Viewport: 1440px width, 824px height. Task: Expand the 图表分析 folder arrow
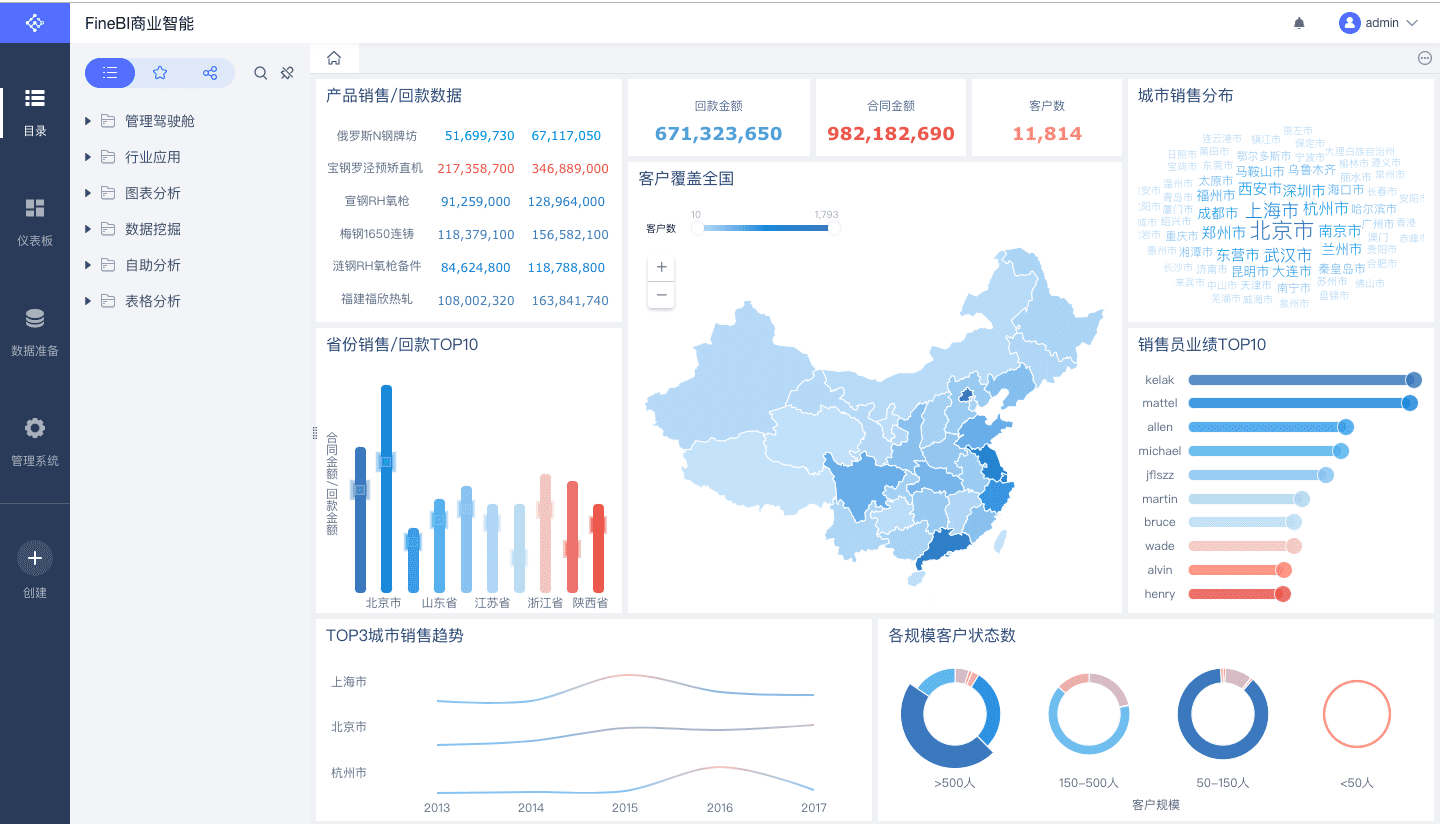coord(88,193)
